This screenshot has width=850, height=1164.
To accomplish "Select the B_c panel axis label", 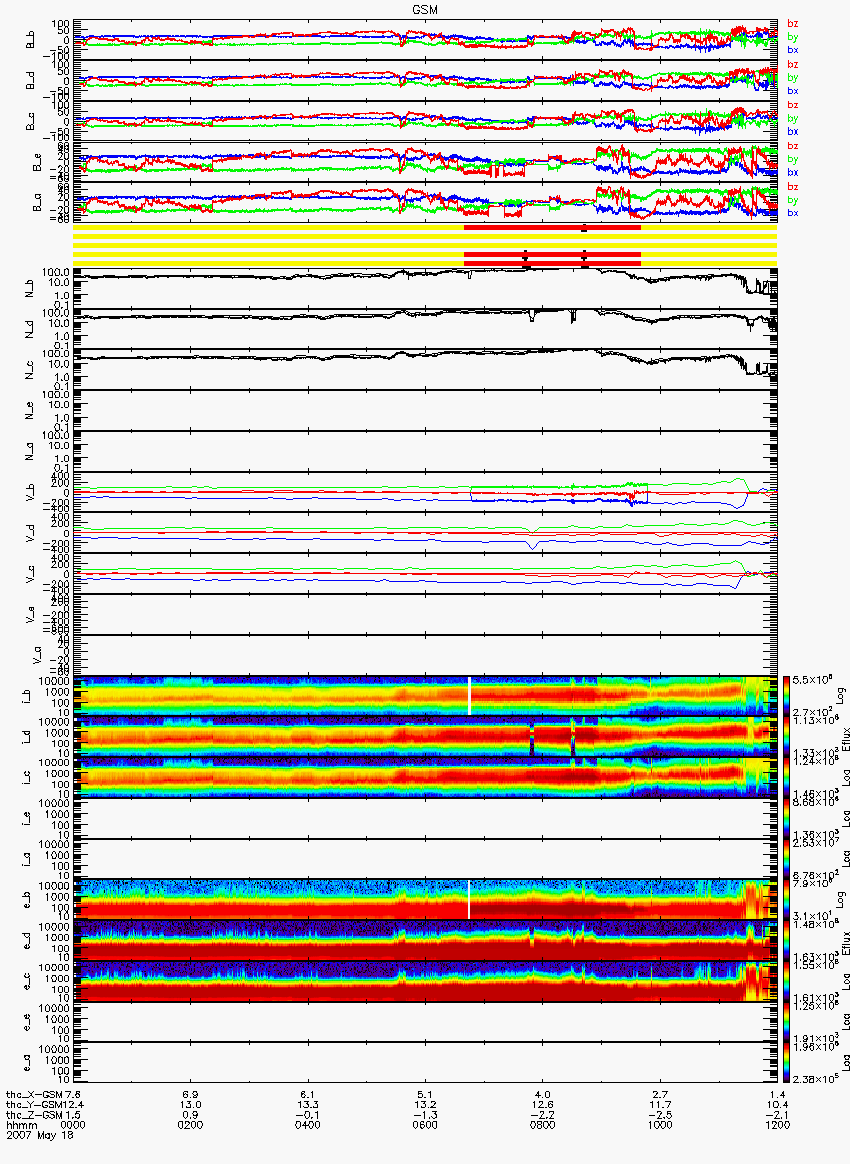I will click(x=31, y=122).
